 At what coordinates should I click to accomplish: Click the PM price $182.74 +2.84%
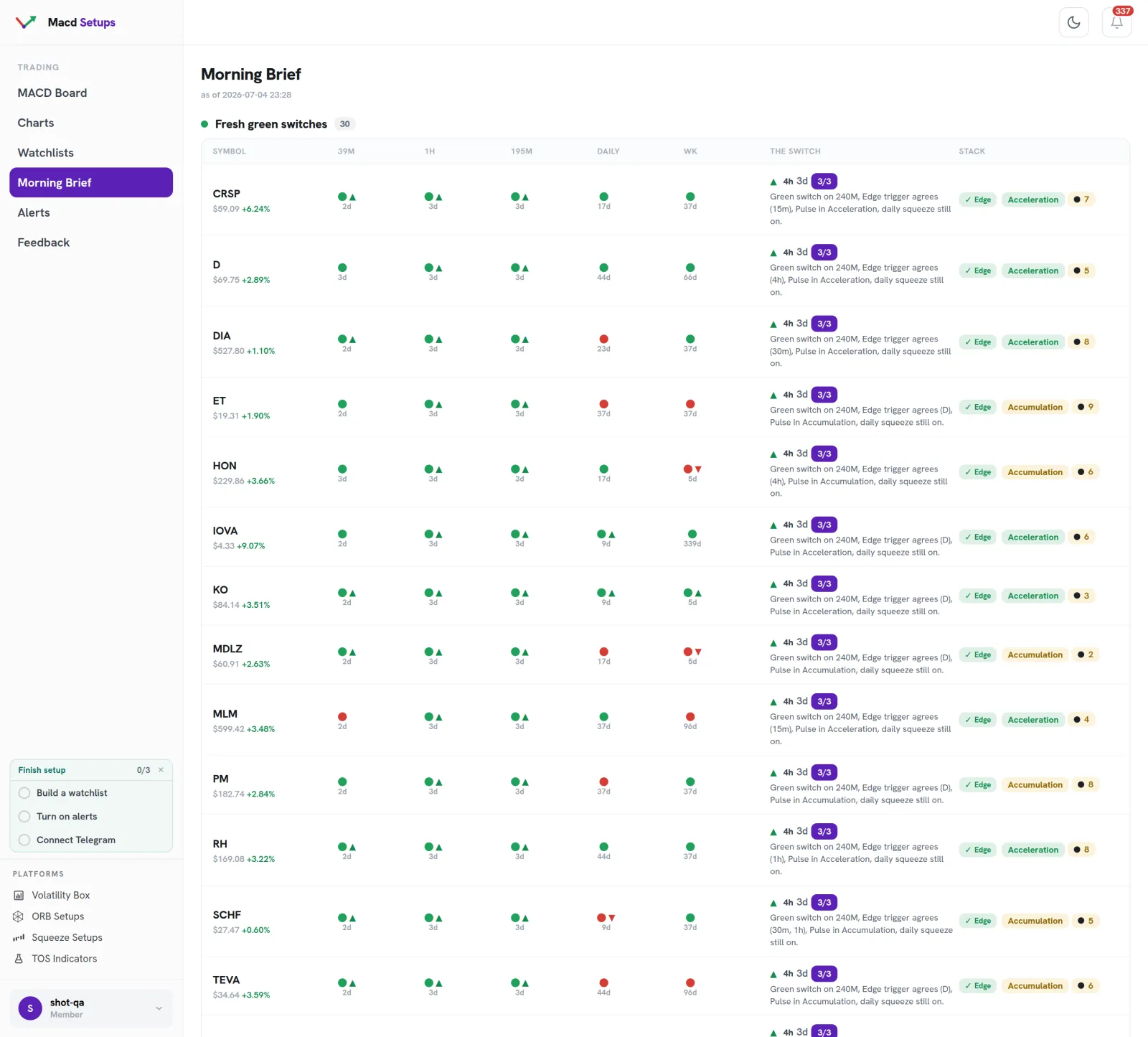coord(244,794)
